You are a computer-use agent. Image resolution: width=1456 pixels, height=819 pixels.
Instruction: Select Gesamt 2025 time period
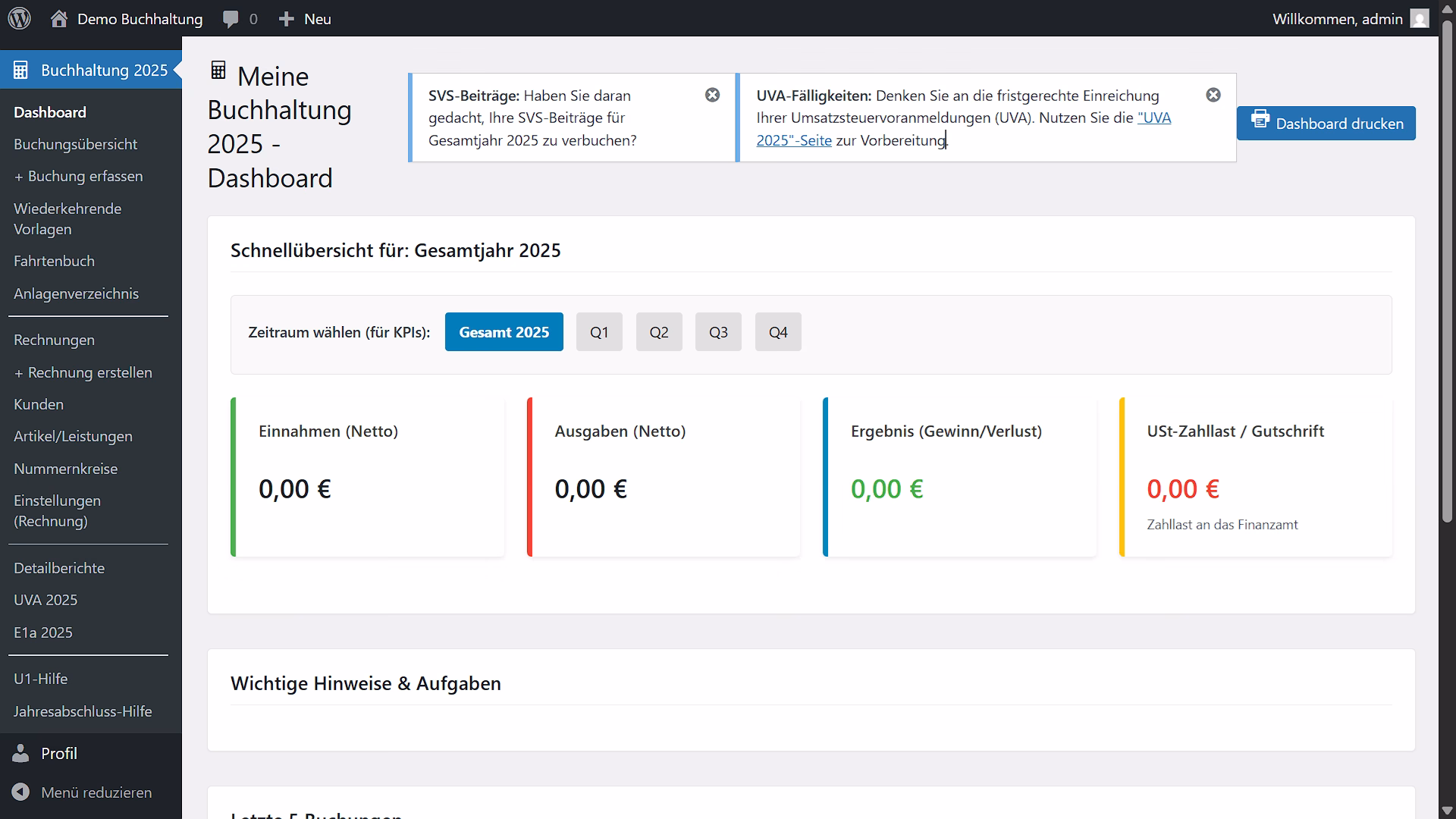(x=504, y=332)
